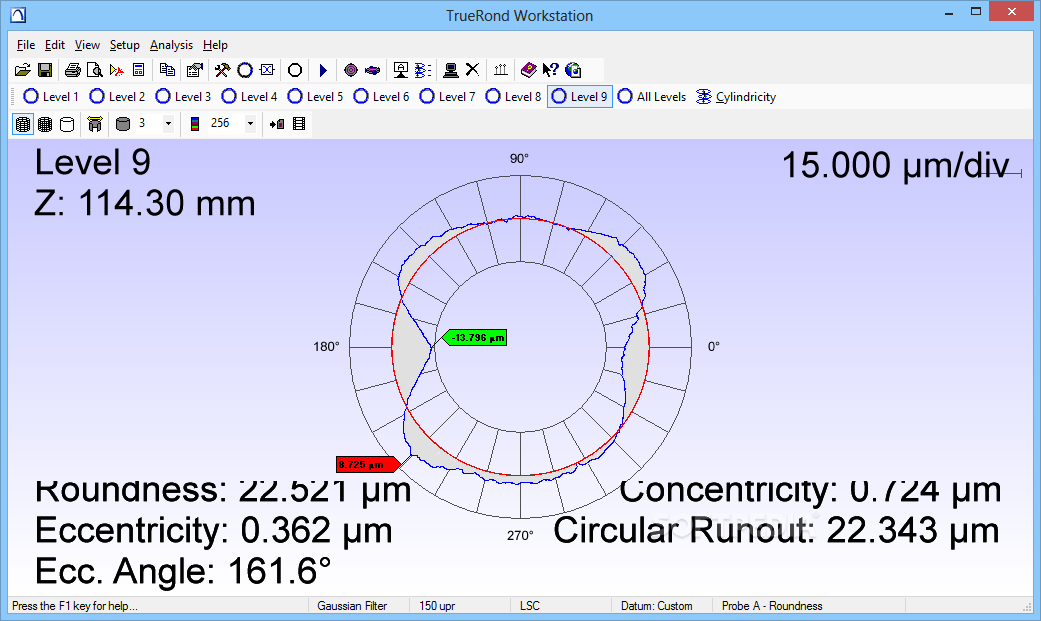Click the green -13.796 µm marker label
The width and height of the screenshot is (1041, 621).
[x=475, y=337]
